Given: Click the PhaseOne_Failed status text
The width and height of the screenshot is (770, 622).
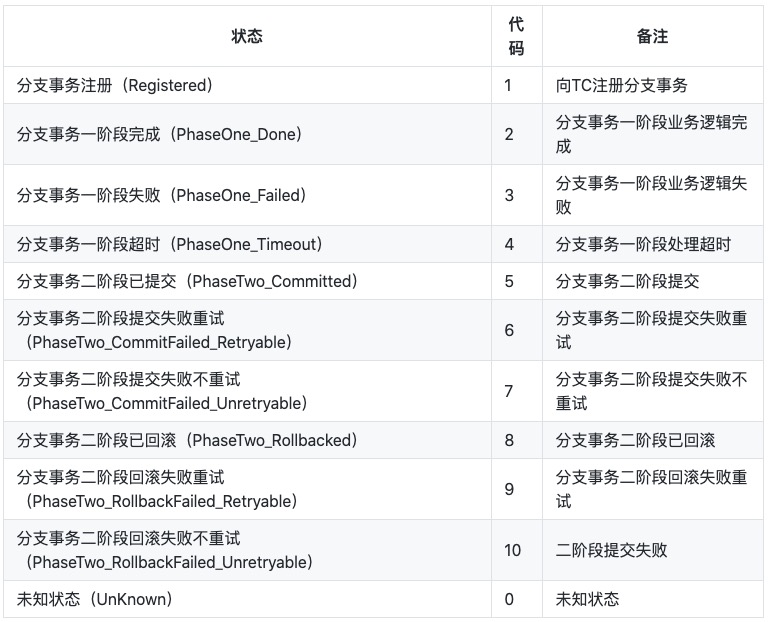Looking at the screenshot, I should point(162,195).
